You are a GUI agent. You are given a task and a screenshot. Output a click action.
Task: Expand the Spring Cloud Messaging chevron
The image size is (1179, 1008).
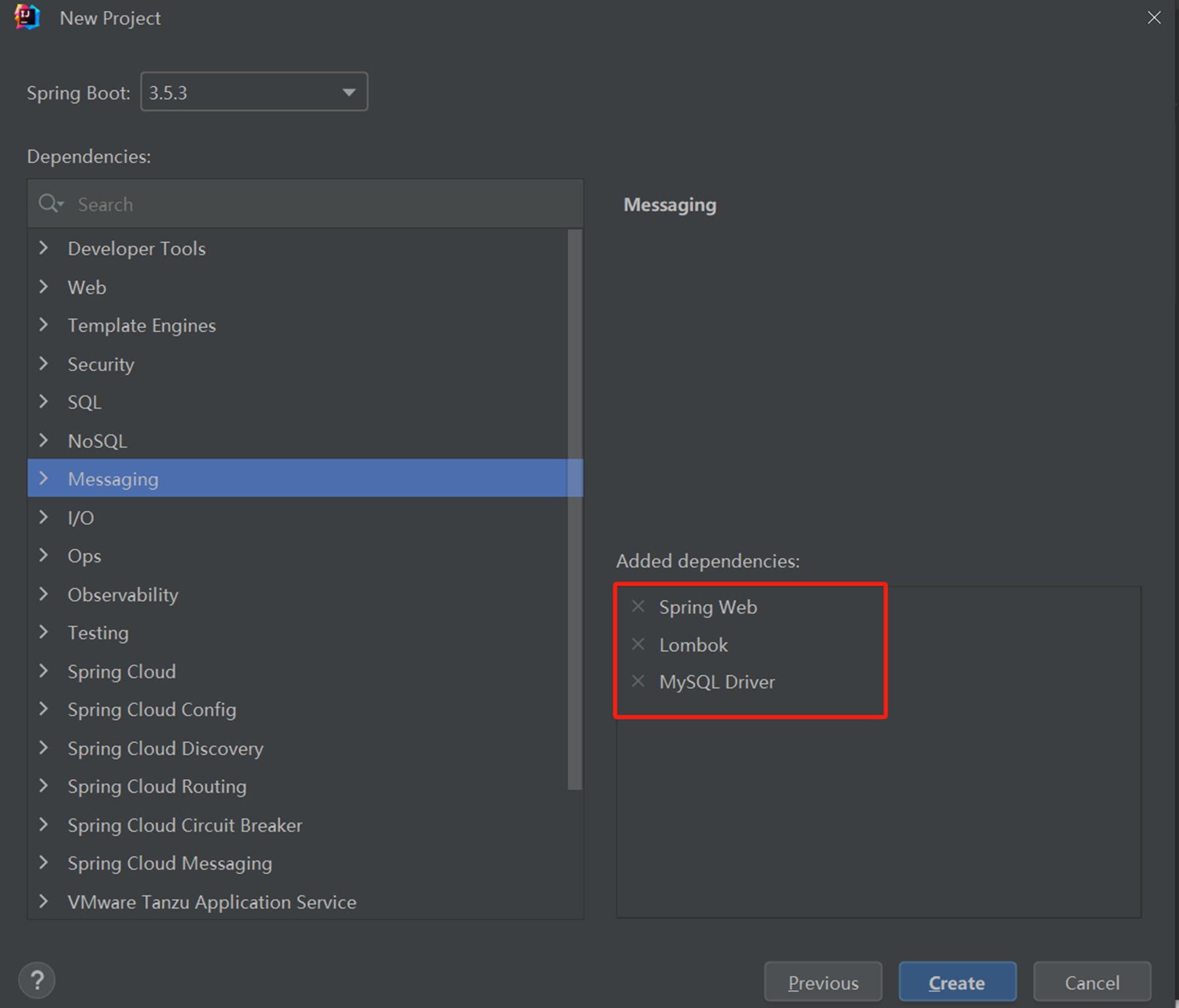44,862
